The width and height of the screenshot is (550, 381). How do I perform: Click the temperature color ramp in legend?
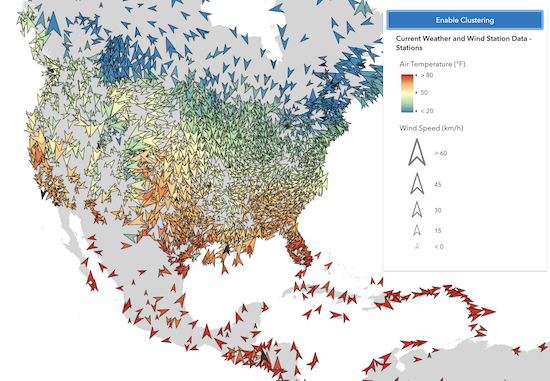[x=407, y=93]
